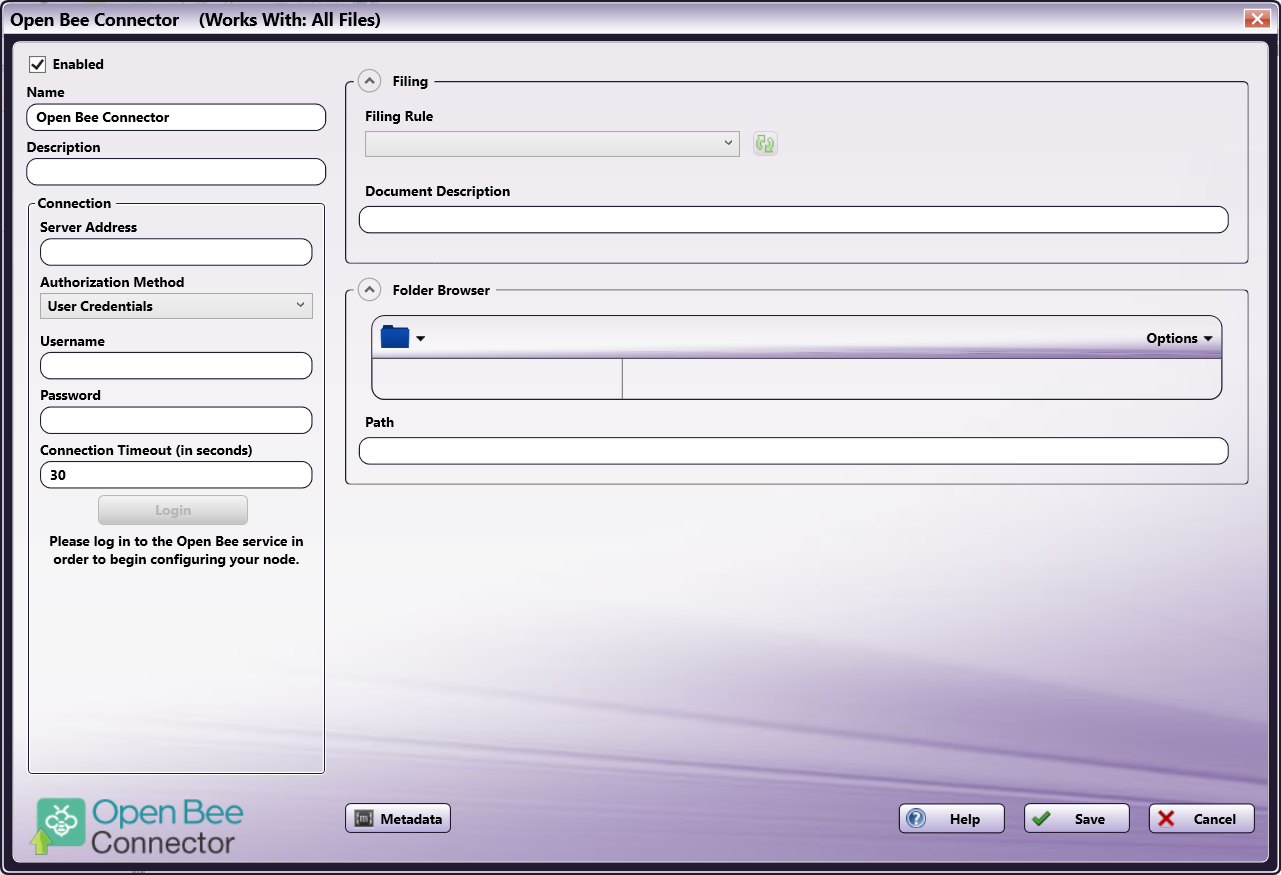Save the connector configuration
Image resolution: width=1281 pixels, height=875 pixels.
(x=1076, y=819)
